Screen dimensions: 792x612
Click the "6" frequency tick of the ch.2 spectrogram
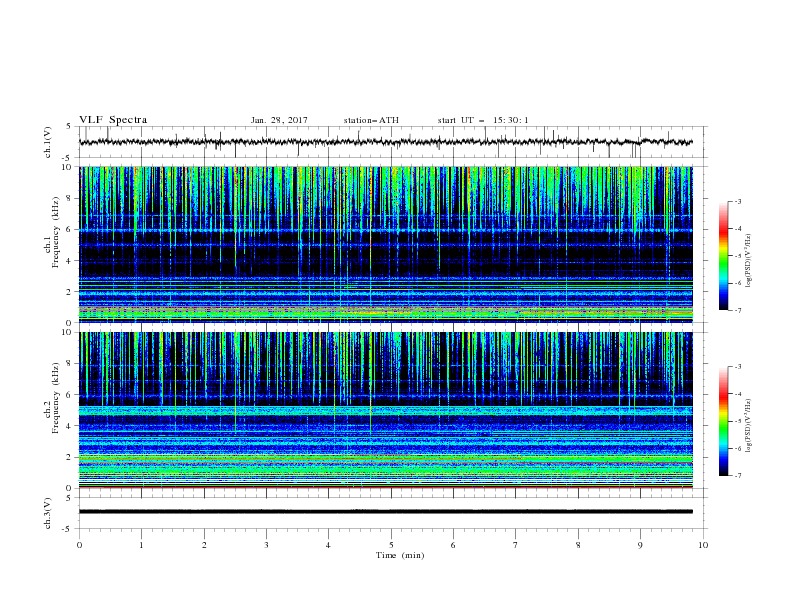(70, 395)
